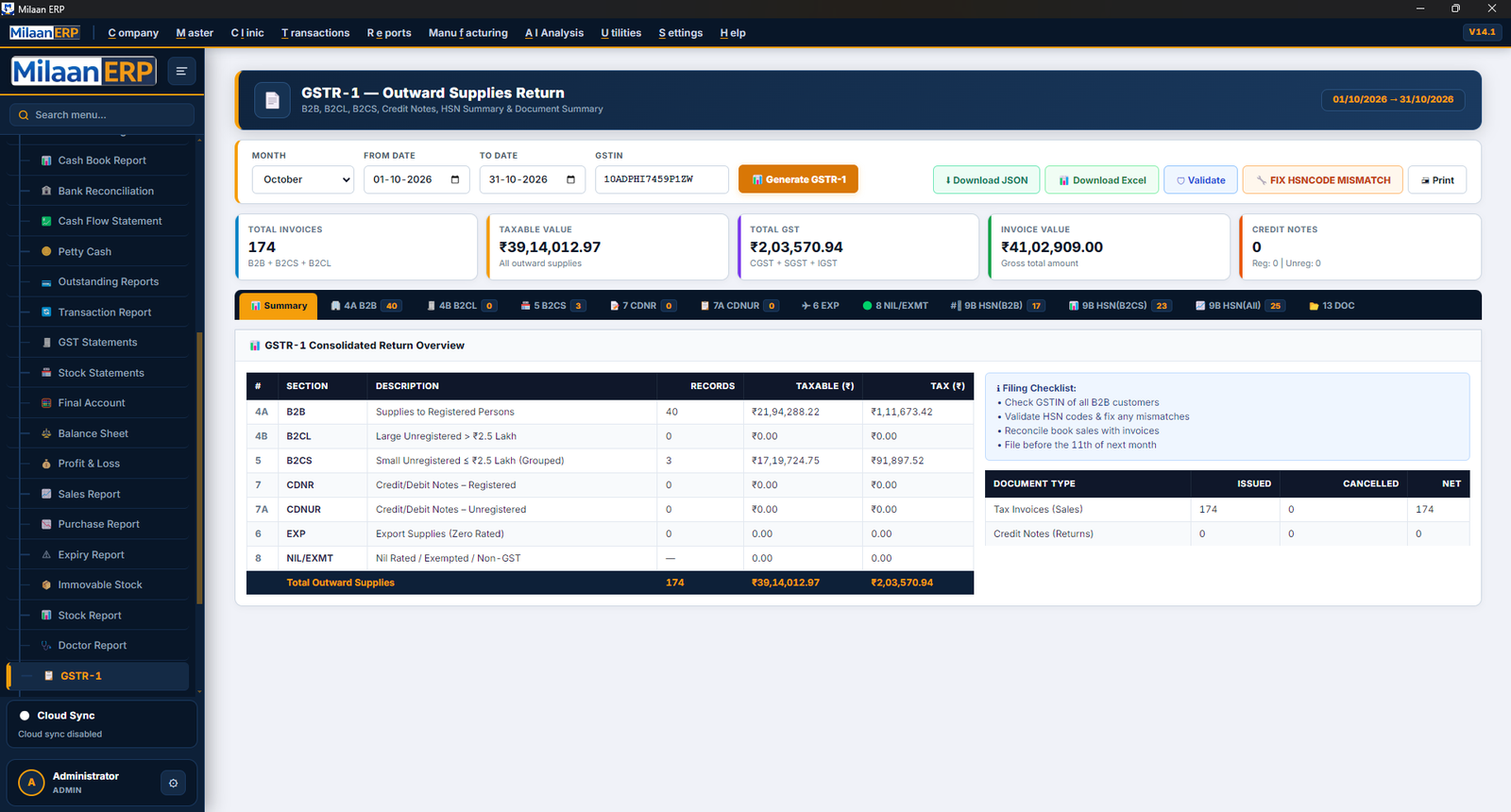Click the Download Excel button

pos(1102,180)
